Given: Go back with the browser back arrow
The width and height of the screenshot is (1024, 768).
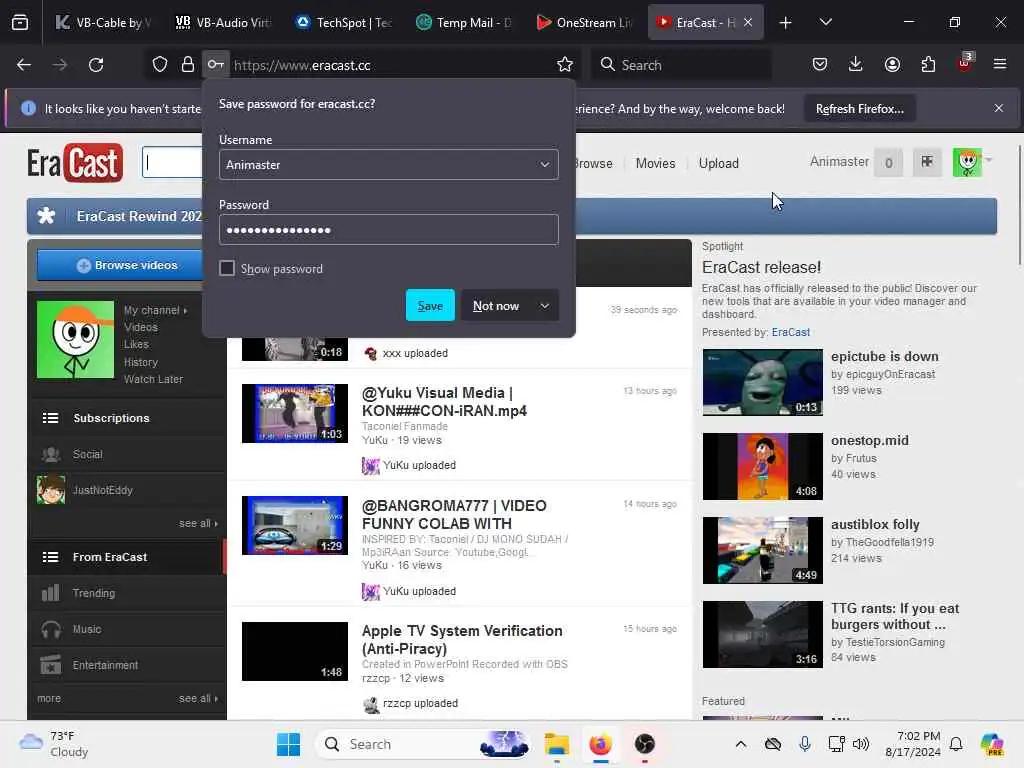Looking at the screenshot, I should (x=24, y=65).
